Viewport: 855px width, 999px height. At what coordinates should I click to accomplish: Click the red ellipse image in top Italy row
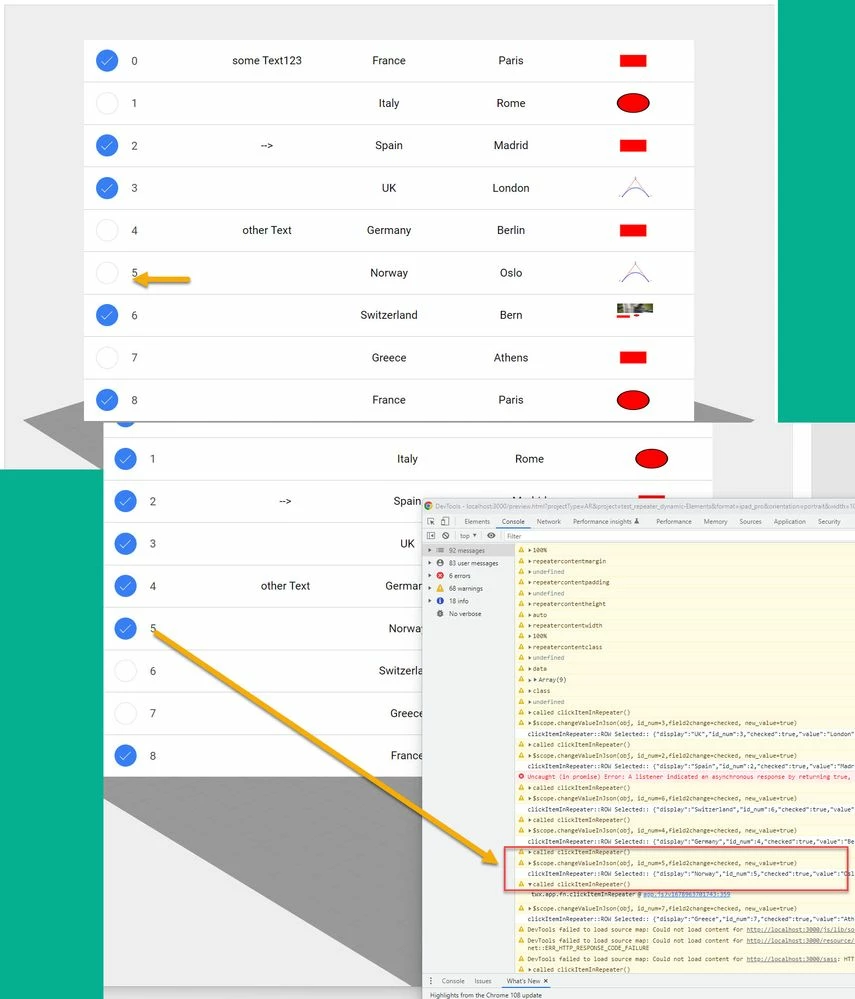tap(633, 103)
